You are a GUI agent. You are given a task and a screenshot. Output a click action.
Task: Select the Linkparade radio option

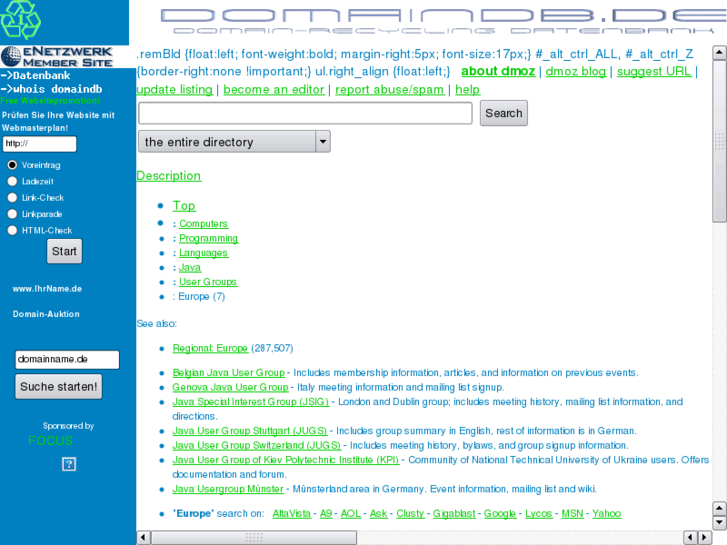pos(13,214)
